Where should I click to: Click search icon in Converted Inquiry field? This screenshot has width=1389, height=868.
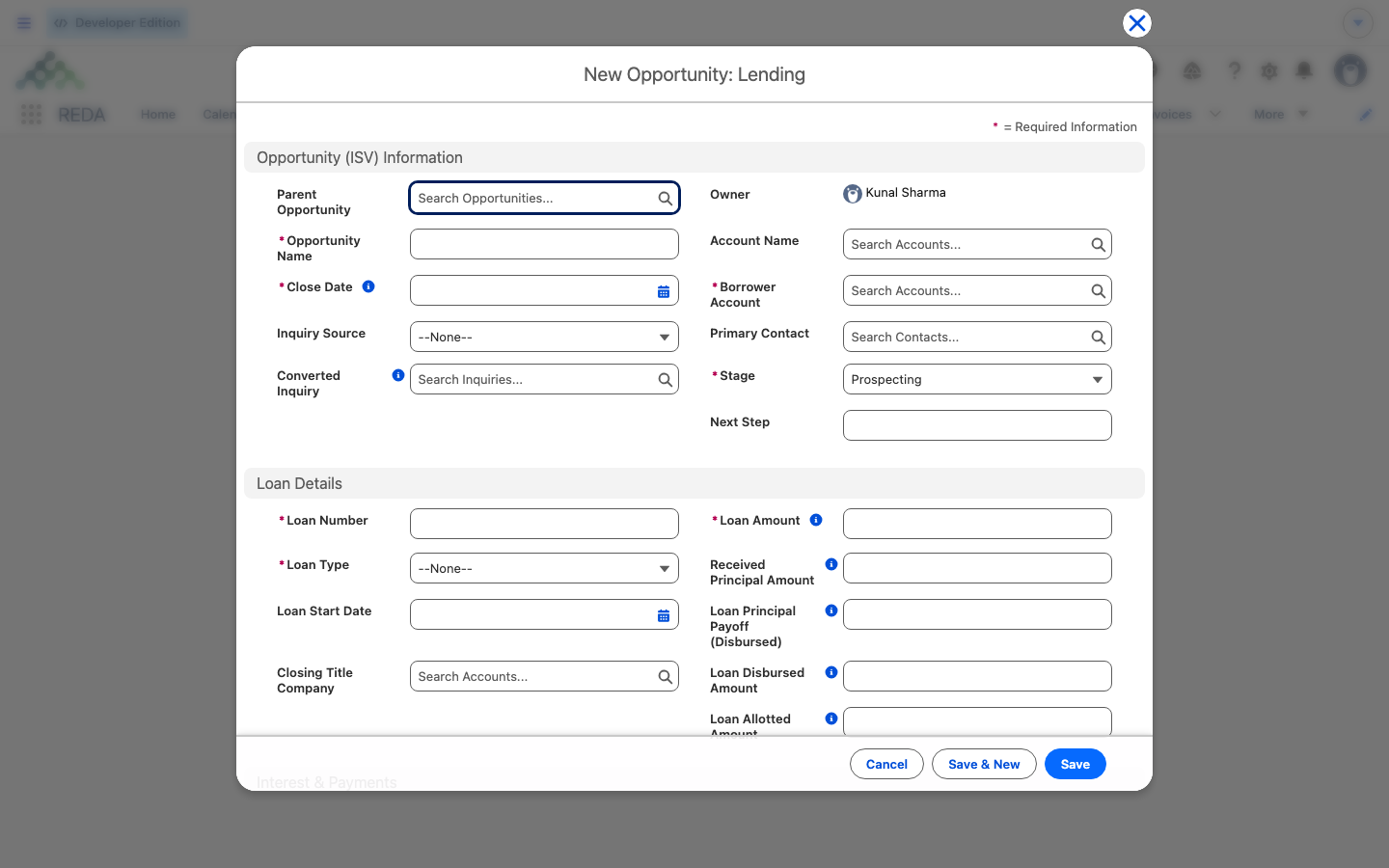[665, 380]
